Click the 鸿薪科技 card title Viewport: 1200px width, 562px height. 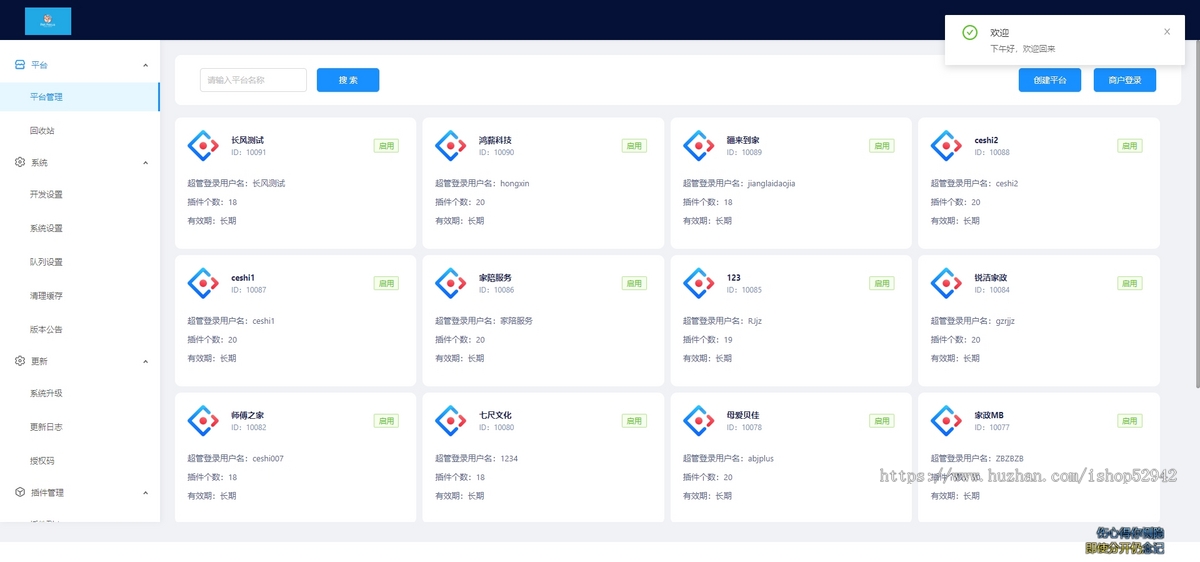[495, 140]
